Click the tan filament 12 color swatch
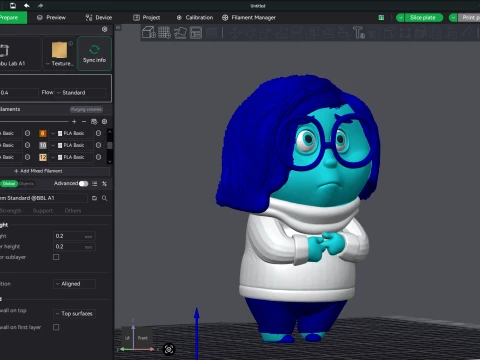This screenshot has width=480, height=360. point(43,157)
